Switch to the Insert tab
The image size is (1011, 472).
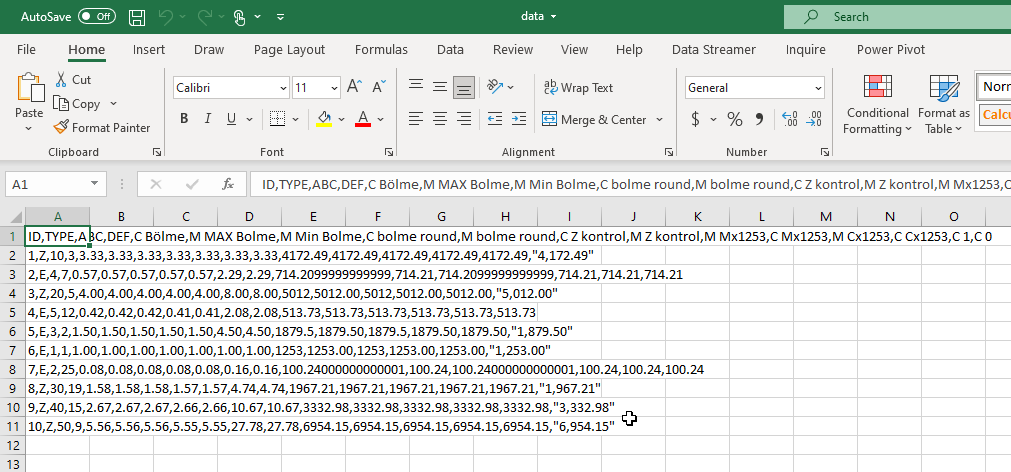(x=149, y=50)
